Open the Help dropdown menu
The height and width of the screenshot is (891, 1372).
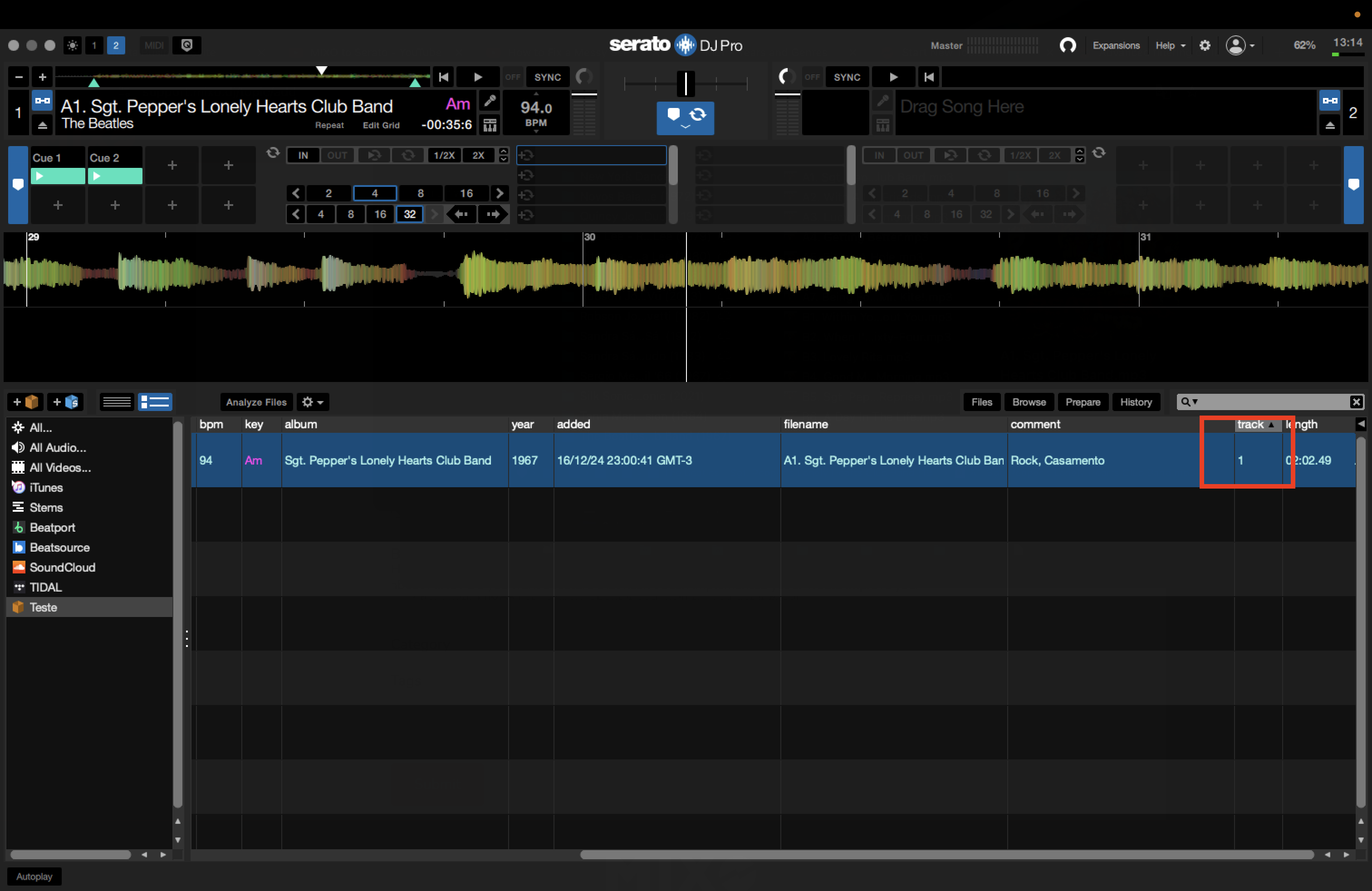[1170, 45]
